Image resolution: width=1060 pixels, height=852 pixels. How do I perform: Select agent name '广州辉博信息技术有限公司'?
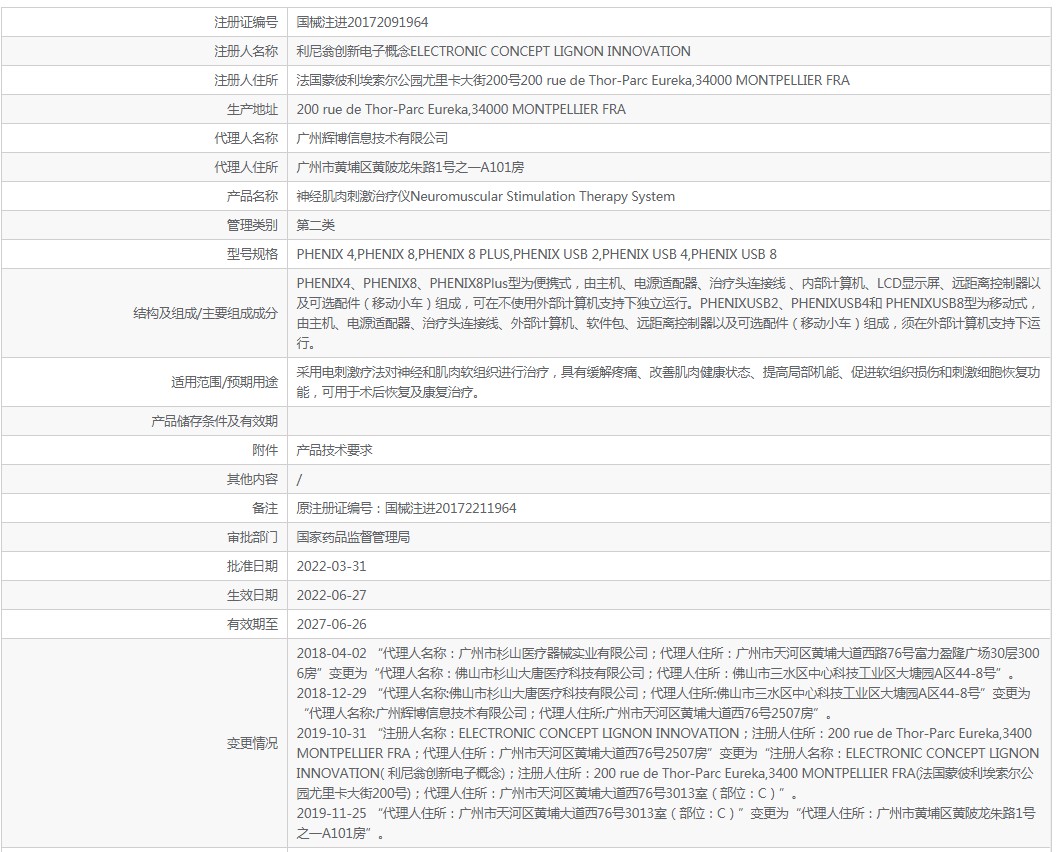[372, 139]
